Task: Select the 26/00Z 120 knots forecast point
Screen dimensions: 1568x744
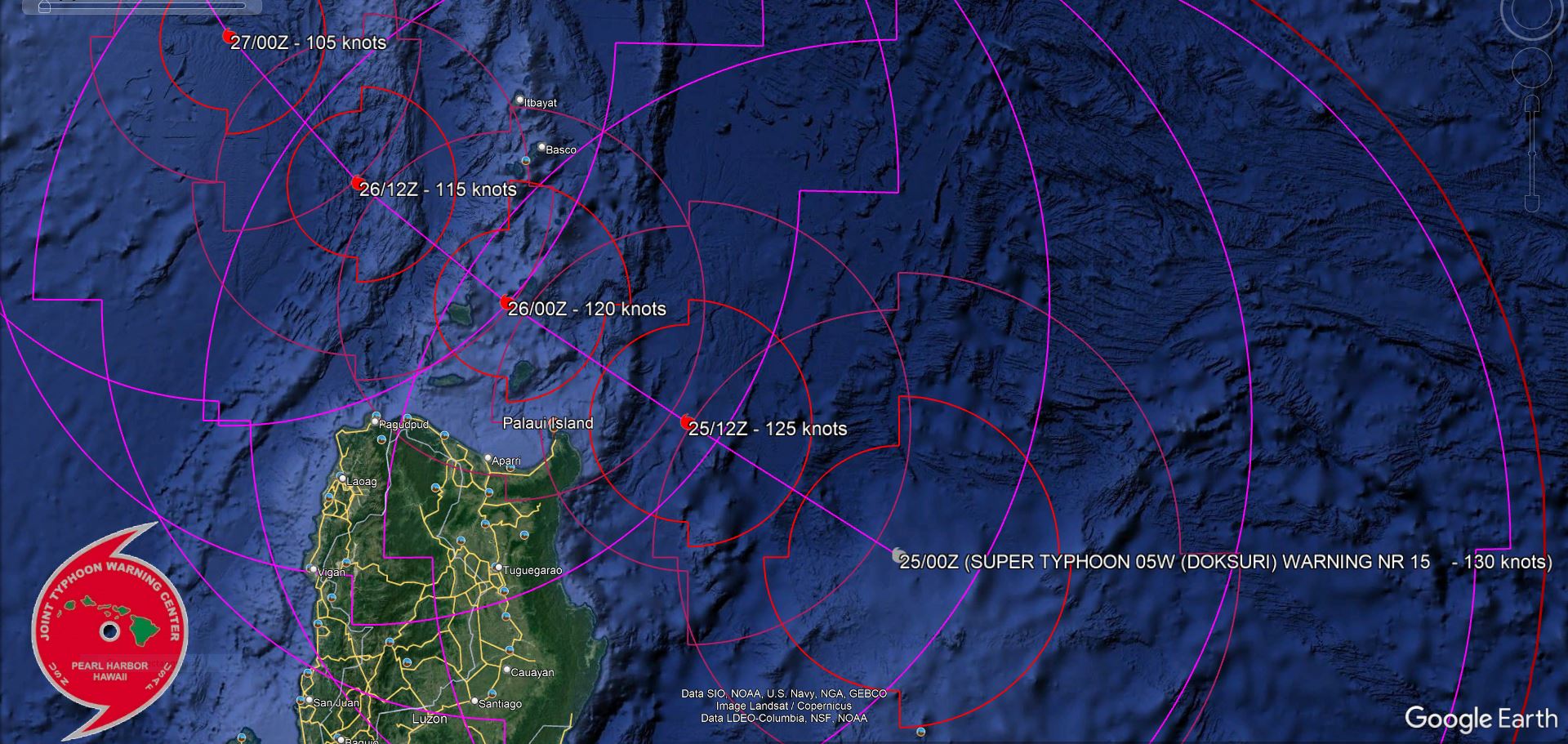Action: 506,303
